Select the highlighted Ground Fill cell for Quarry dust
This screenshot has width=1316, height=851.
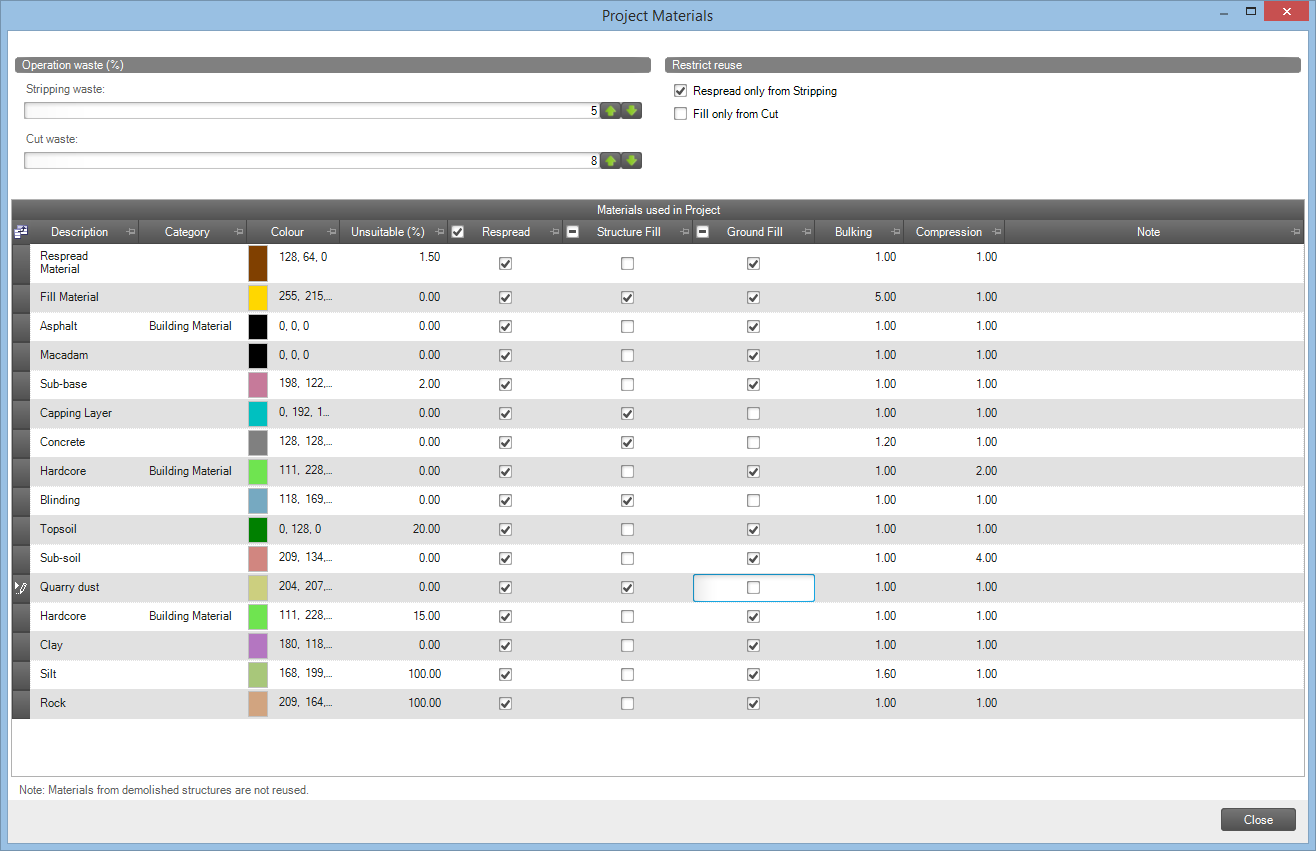point(753,588)
